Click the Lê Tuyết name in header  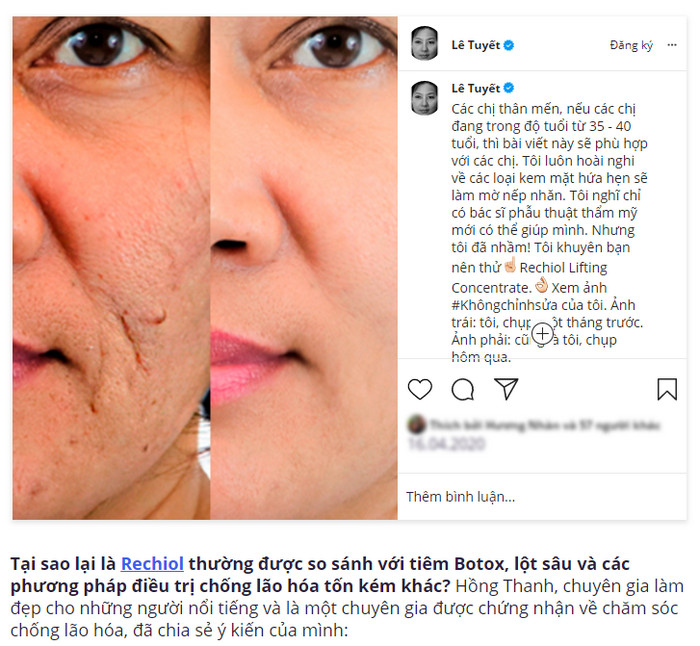pos(475,45)
